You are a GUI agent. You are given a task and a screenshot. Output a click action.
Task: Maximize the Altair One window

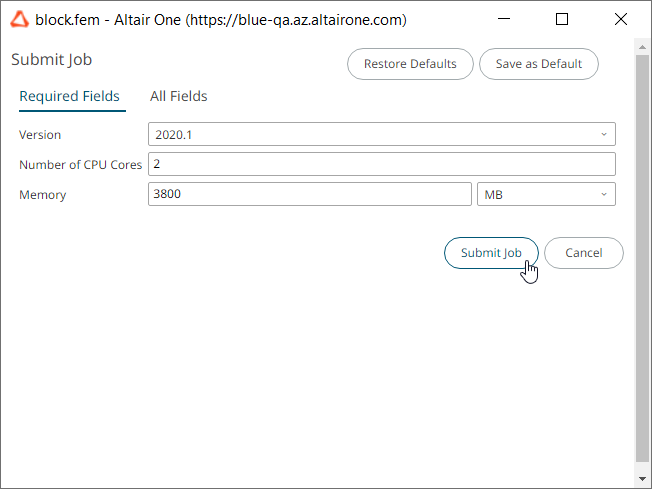click(562, 19)
